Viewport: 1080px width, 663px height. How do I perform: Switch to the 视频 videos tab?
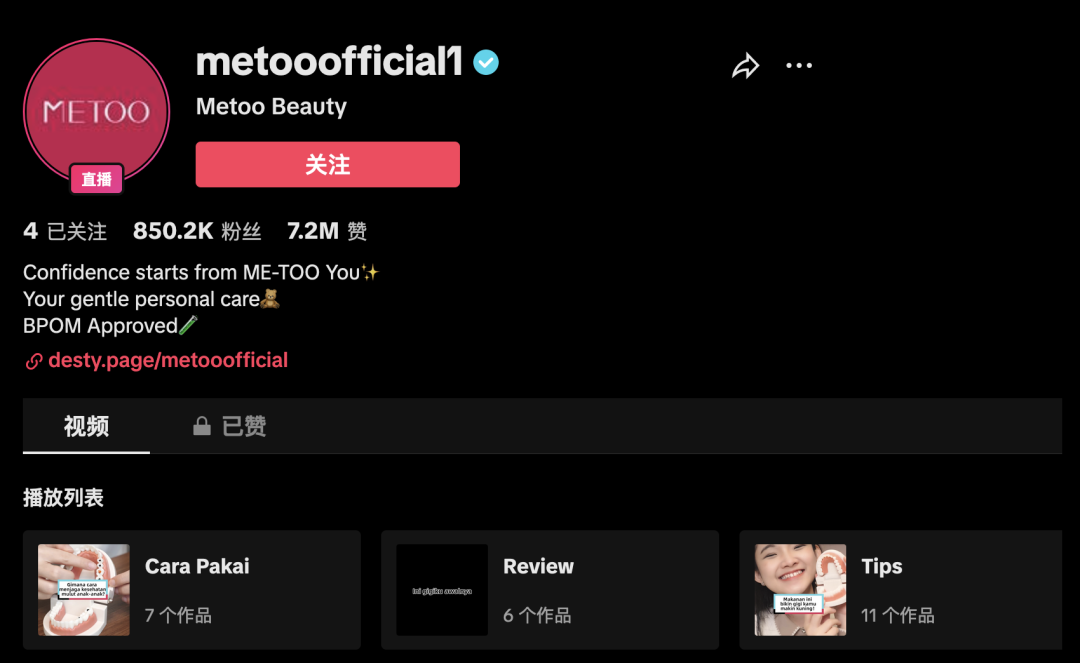[x=86, y=427]
